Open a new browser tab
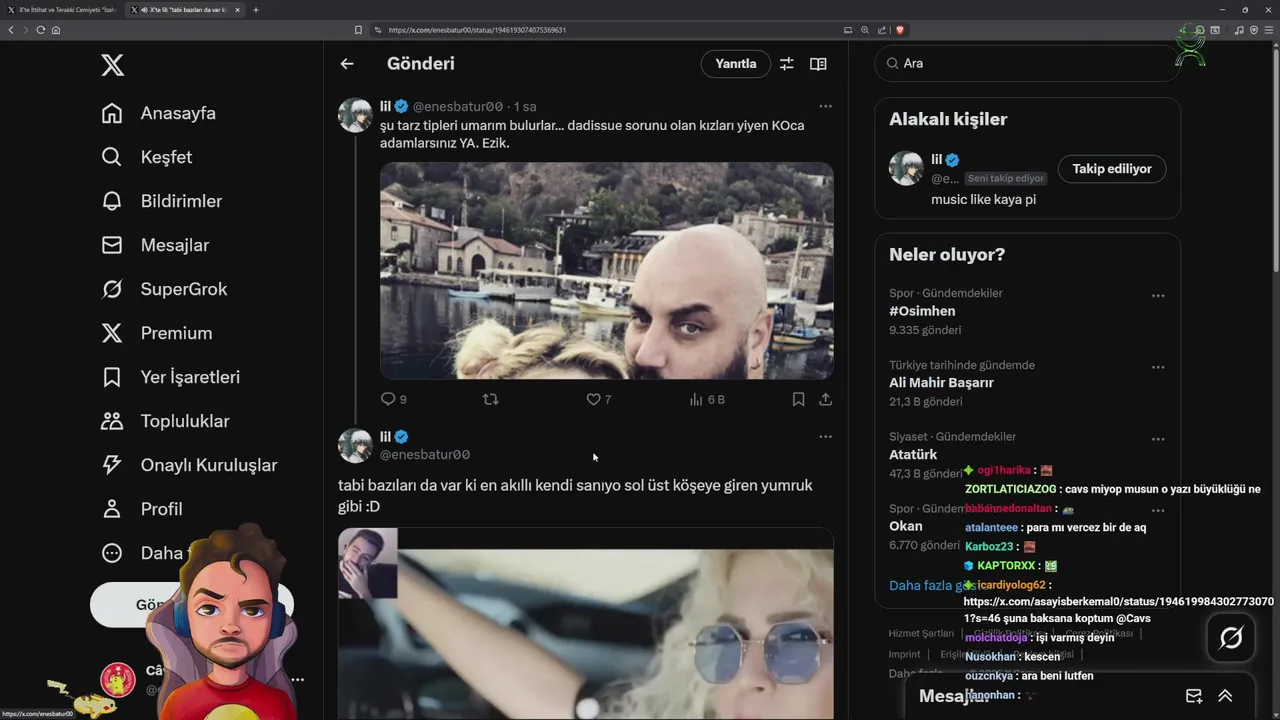1280x720 pixels. (256, 10)
